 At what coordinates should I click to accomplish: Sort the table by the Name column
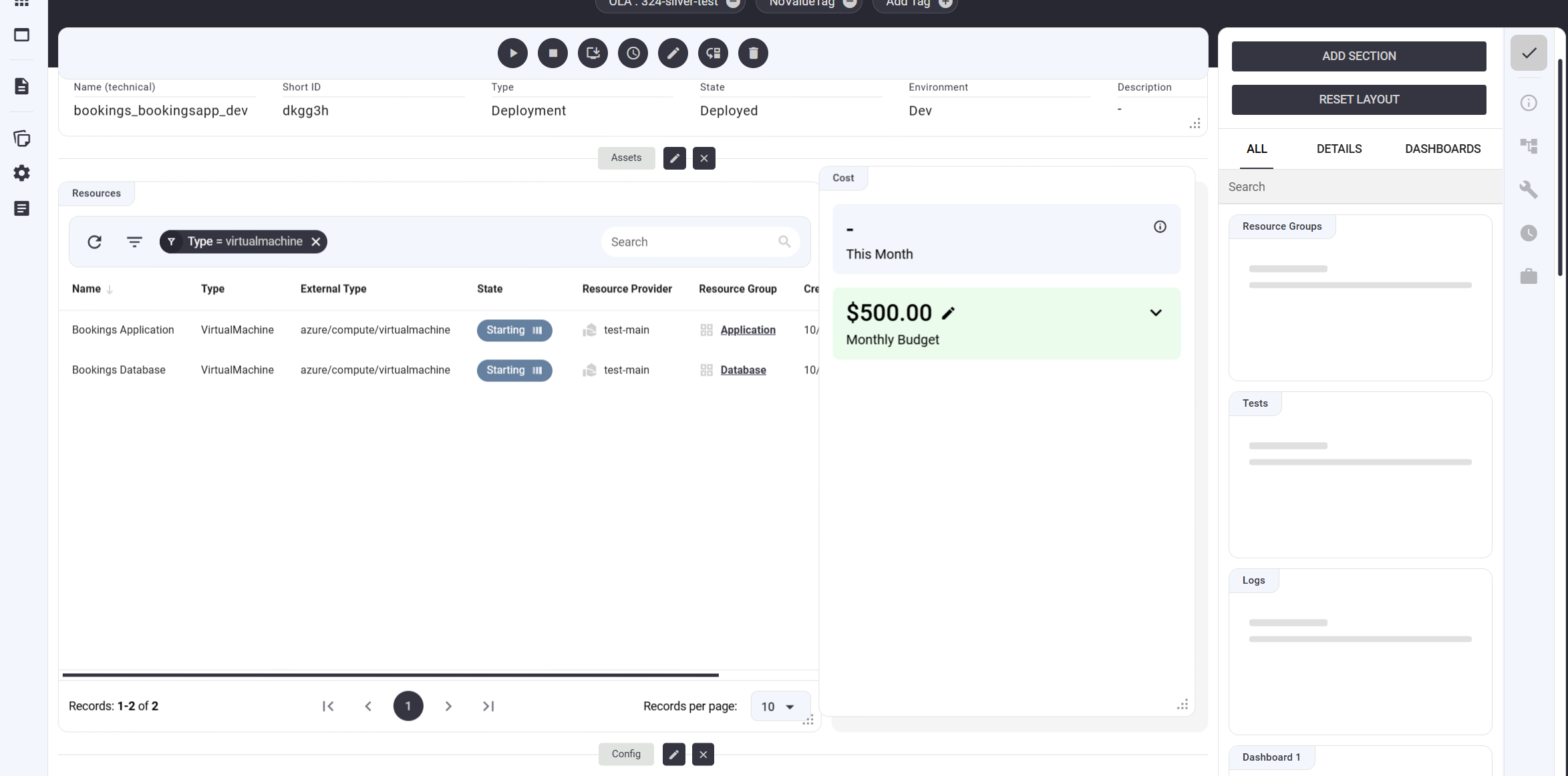tap(87, 289)
